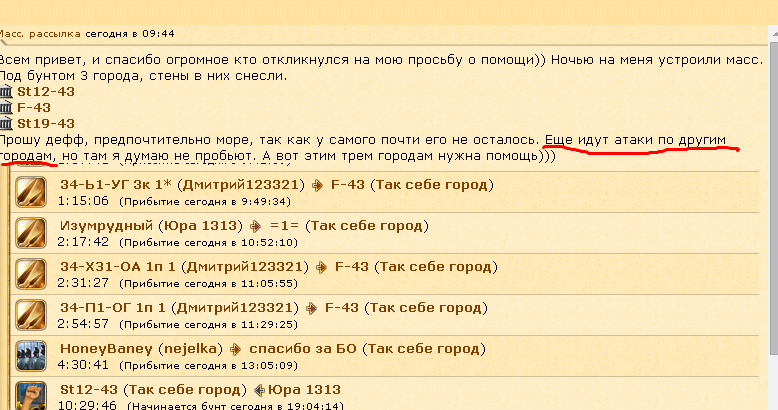Click arrow icon in 34-П1-ОГ row
Screen dimensions: 778x410
pos(312,308)
